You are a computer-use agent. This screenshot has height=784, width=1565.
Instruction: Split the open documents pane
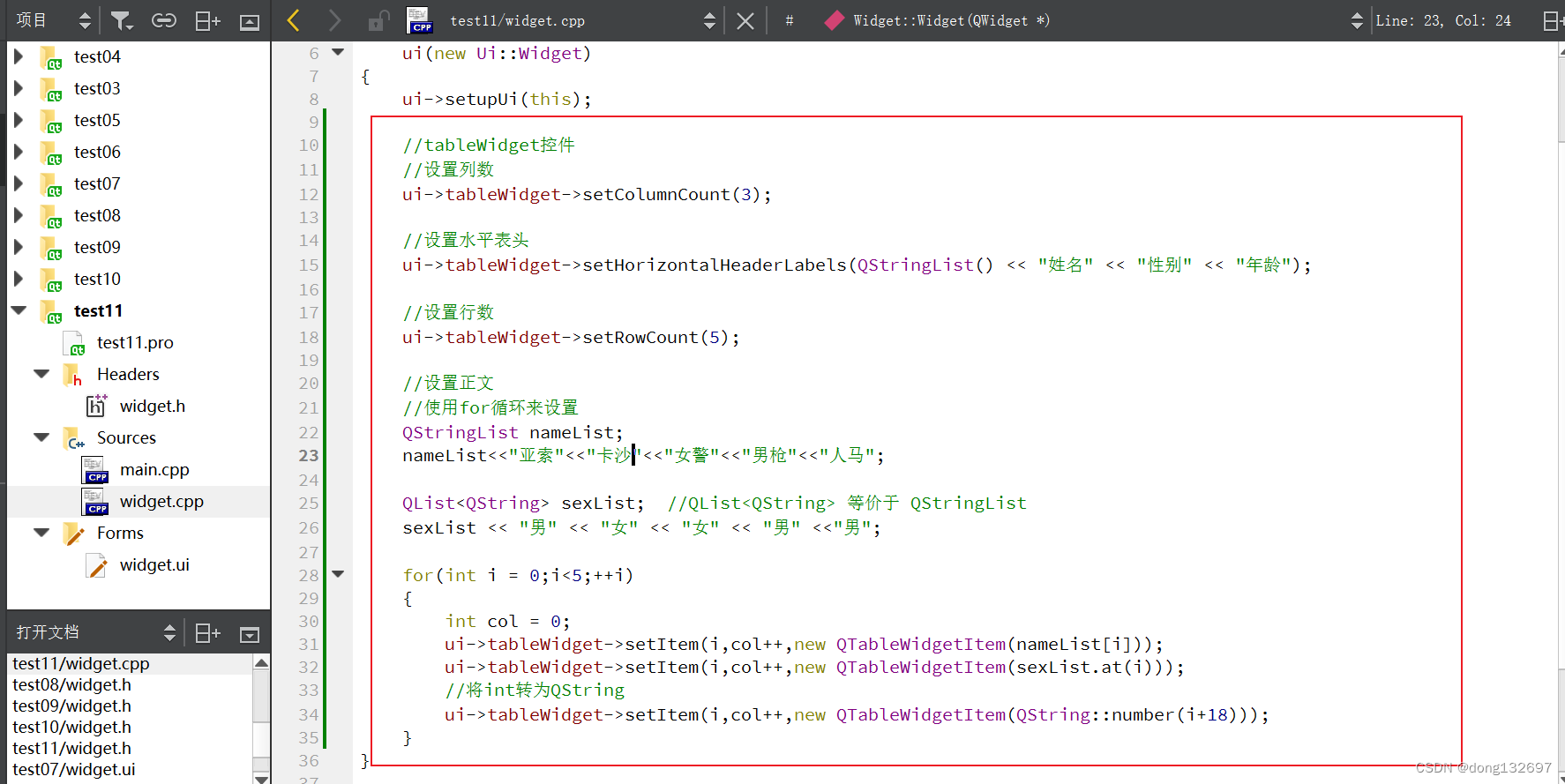point(207,633)
